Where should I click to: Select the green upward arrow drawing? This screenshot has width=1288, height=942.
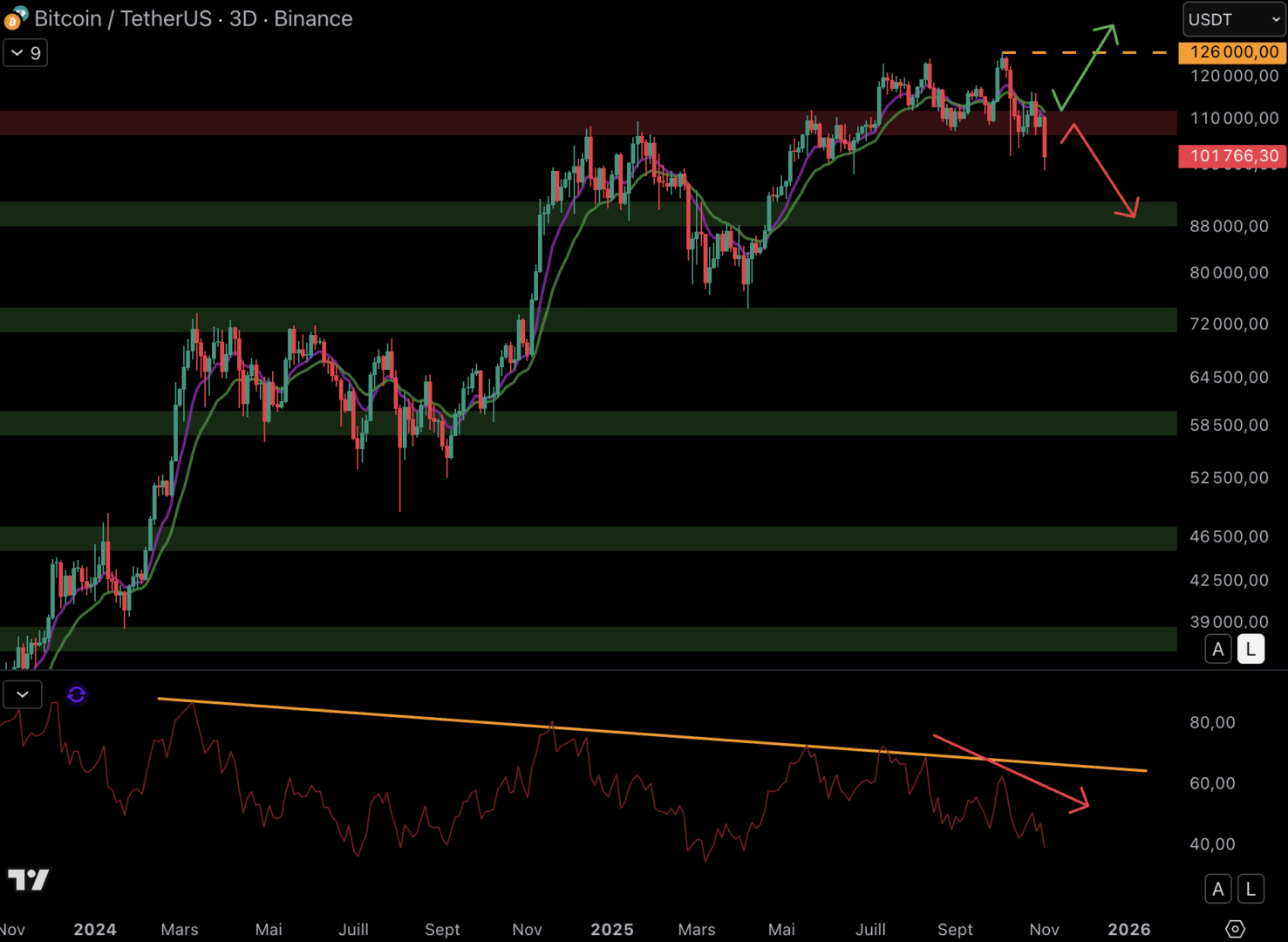(x=1086, y=65)
